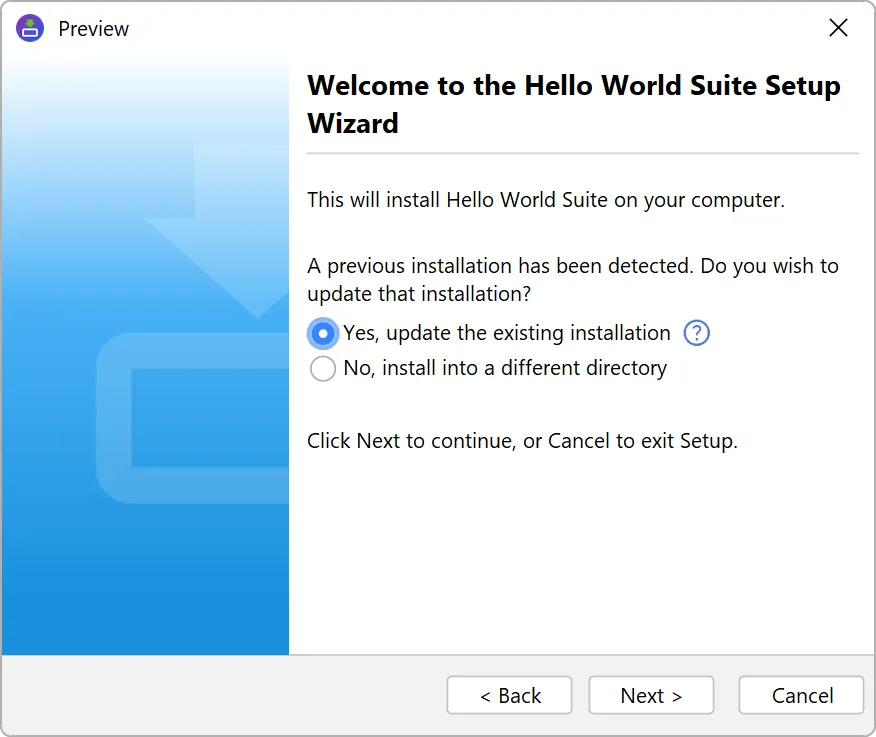Image resolution: width=876 pixels, height=737 pixels.
Task: Click the question mark help icon
Action: click(696, 333)
